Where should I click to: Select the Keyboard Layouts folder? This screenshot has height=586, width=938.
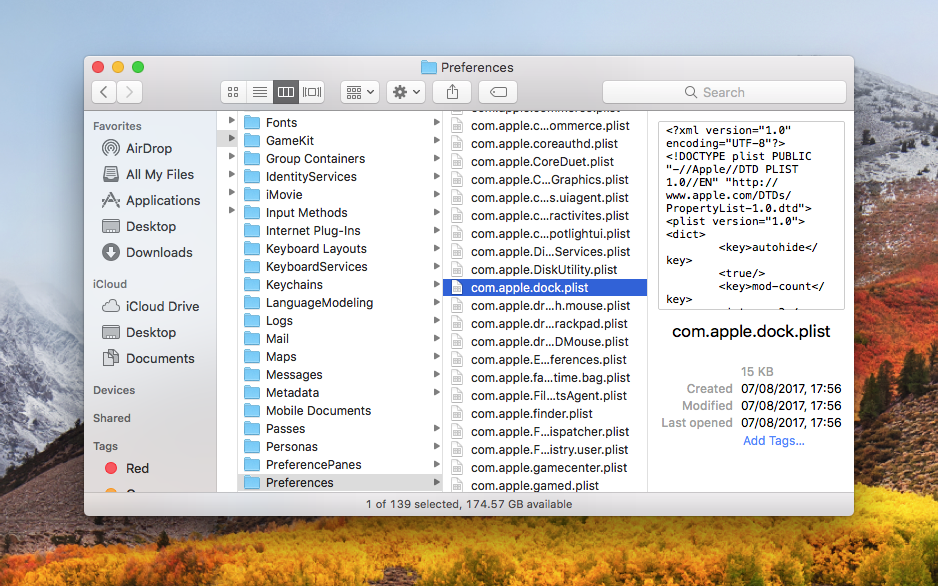pyautogui.click(x=340, y=248)
